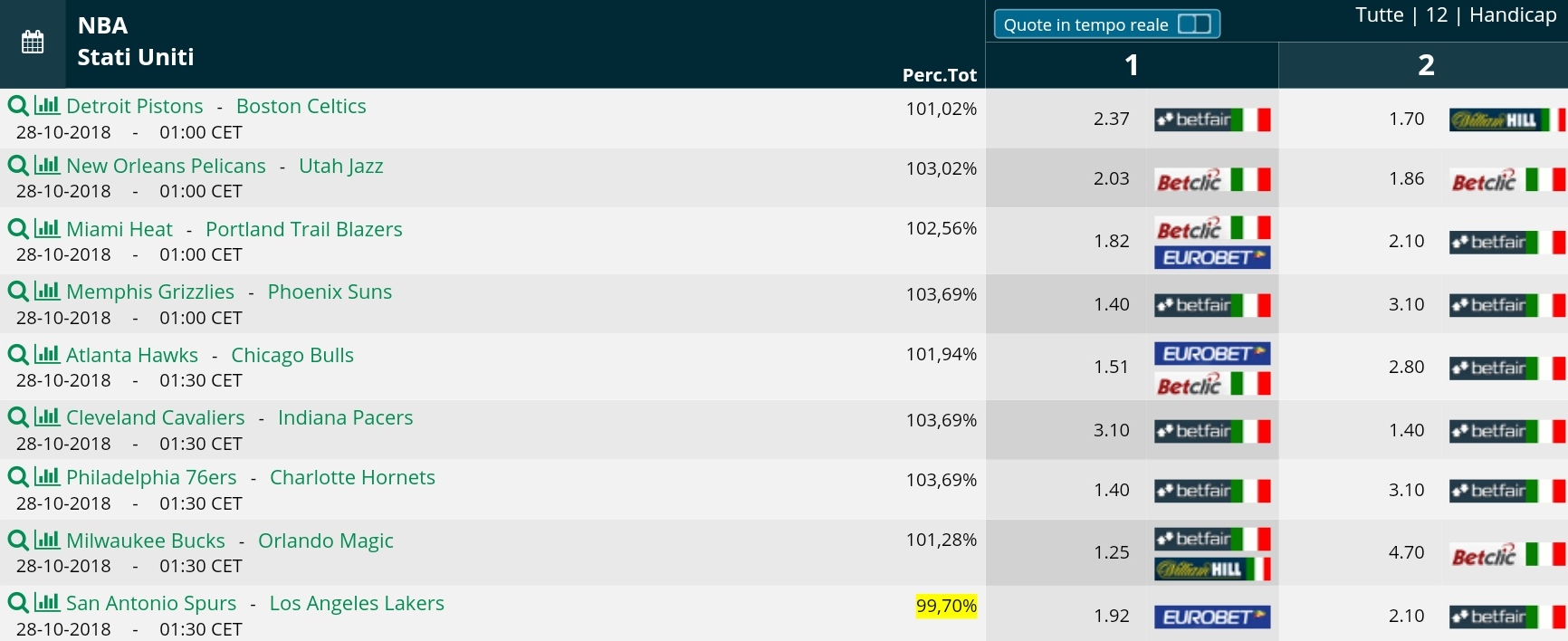Open magnifier icon for Milwaukee Bucks match

coord(17,541)
